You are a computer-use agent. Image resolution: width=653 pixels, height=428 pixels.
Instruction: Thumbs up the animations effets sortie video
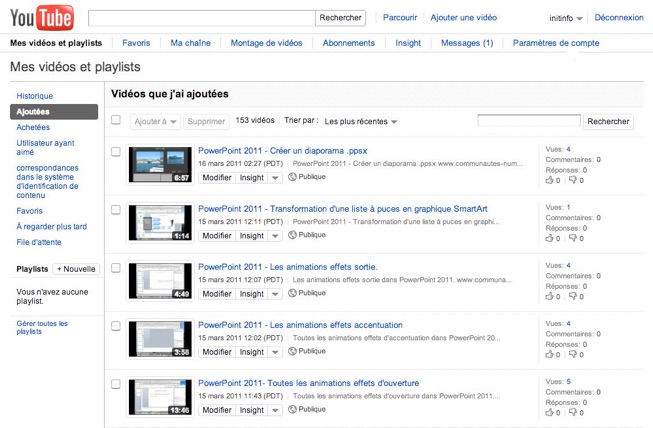pos(549,296)
